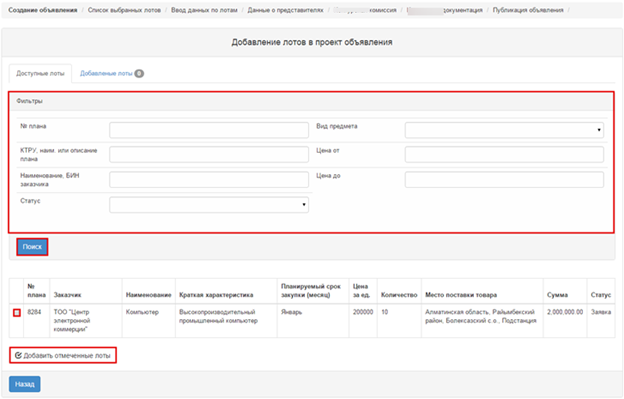Click the Поиск button

tap(32, 247)
